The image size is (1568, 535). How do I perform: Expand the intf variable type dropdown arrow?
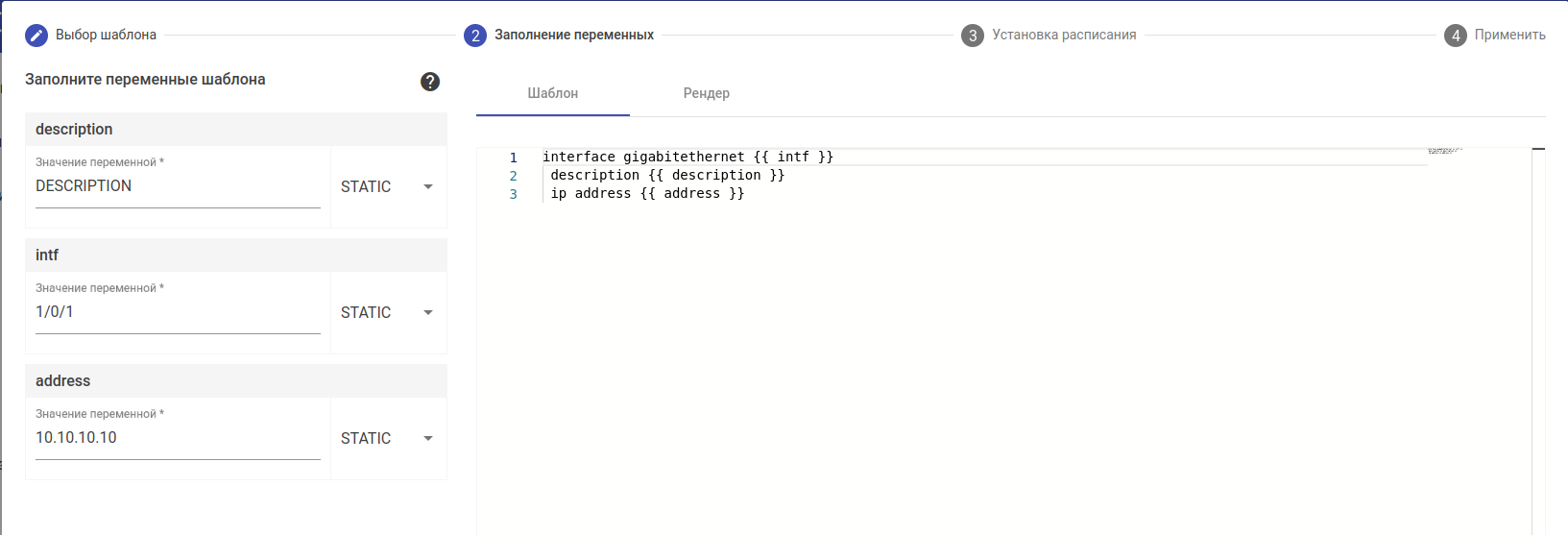coord(428,312)
